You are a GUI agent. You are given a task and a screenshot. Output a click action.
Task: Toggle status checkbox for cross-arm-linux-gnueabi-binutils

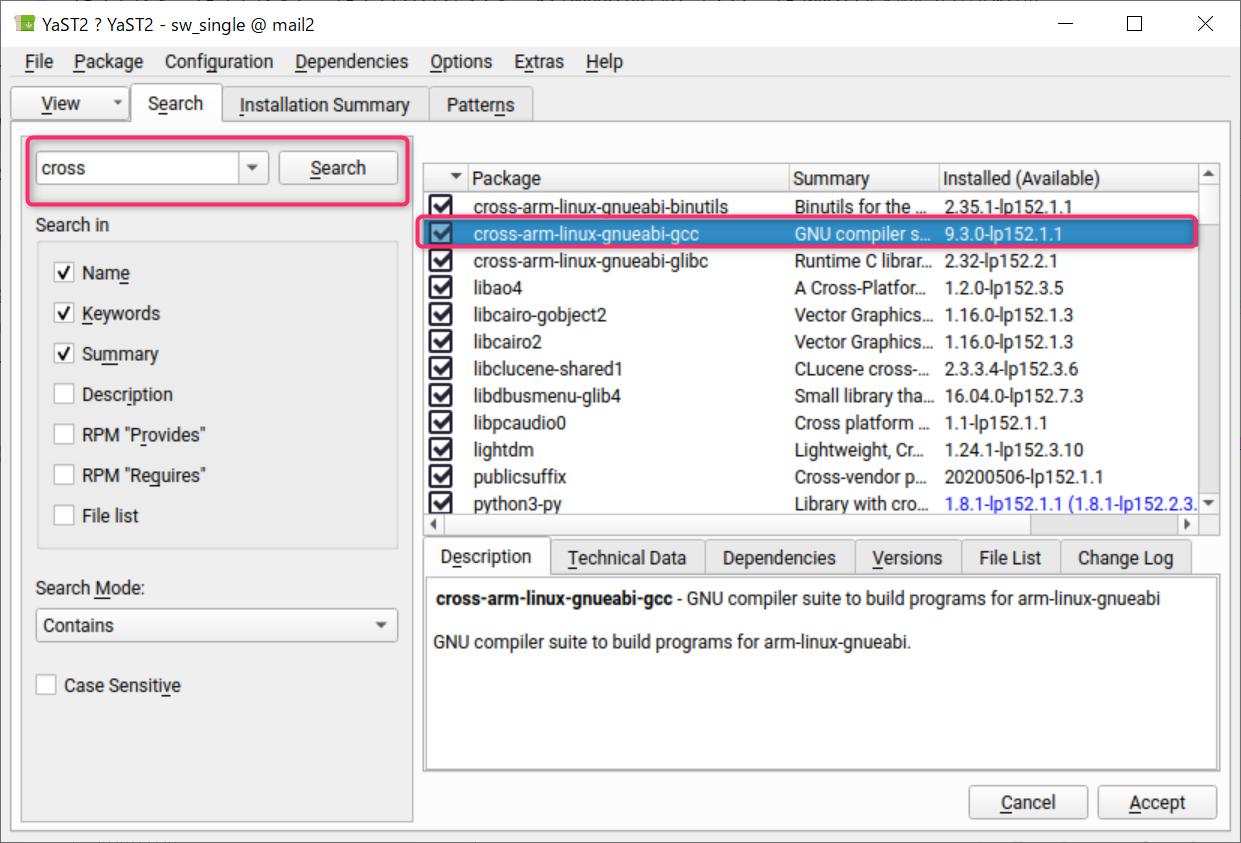(440, 206)
